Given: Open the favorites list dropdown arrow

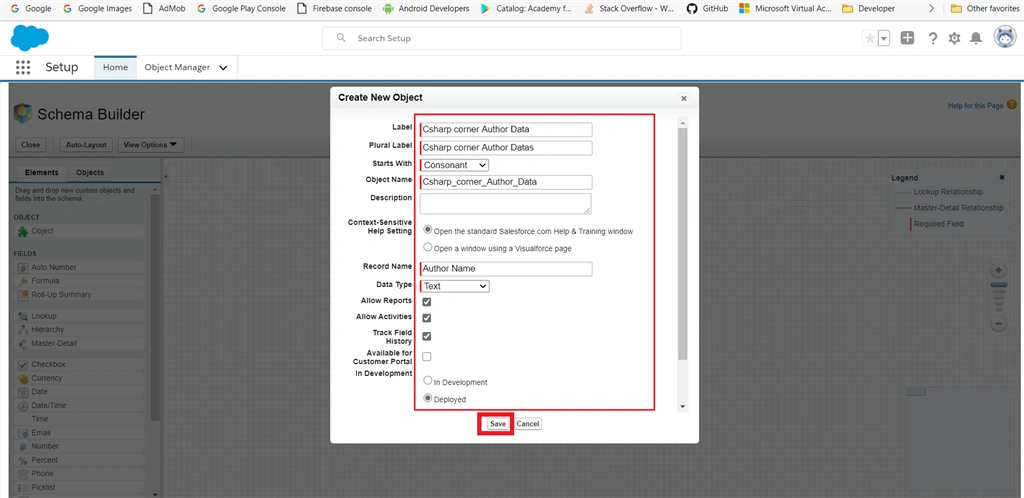Looking at the screenshot, I should [884, 39].
